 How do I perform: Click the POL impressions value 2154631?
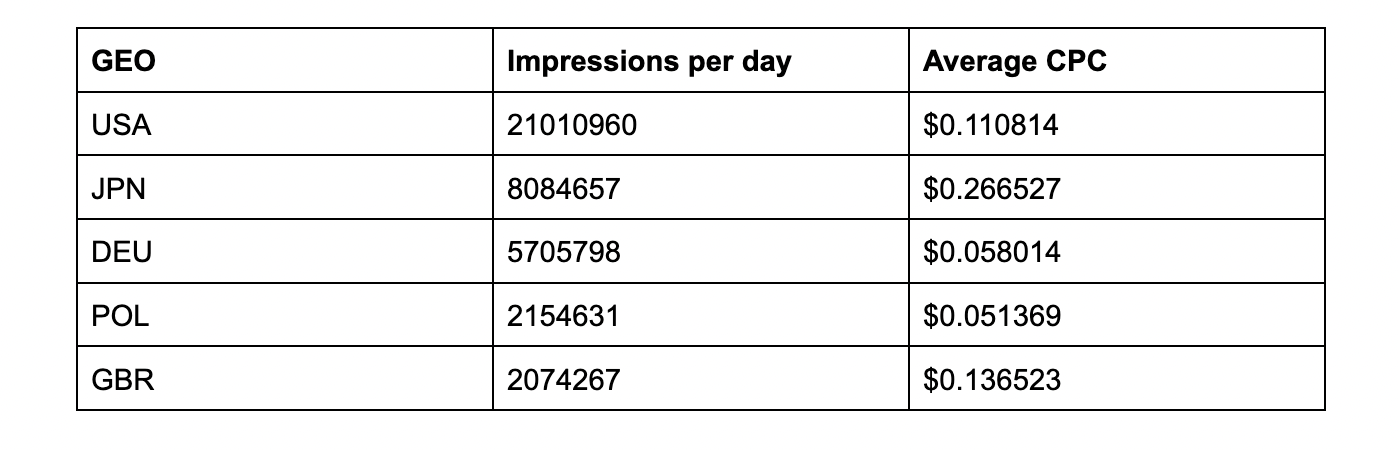563,316
